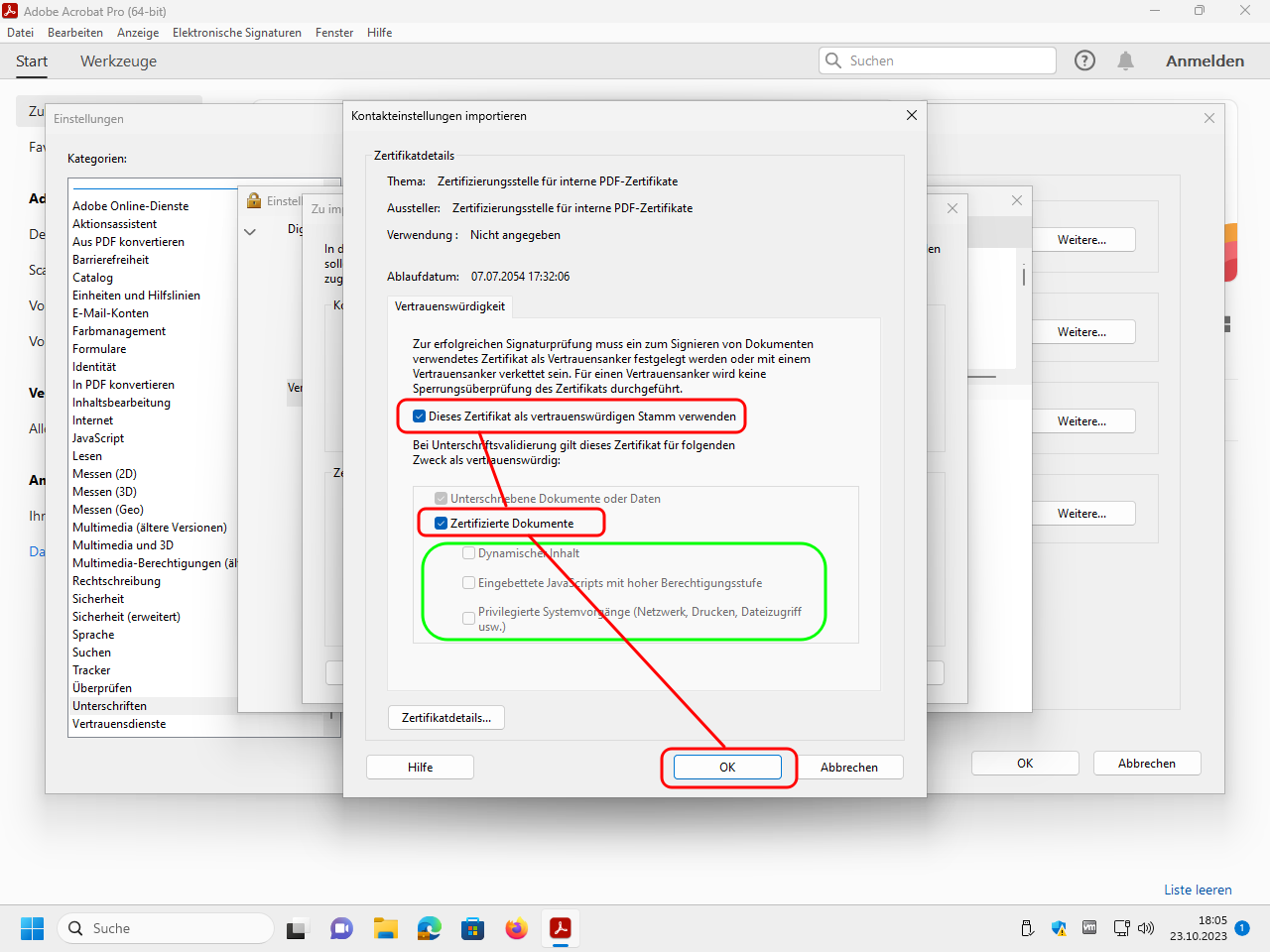Click the help question mark icon
The image size is (1270, 952).
(1084, 60)
